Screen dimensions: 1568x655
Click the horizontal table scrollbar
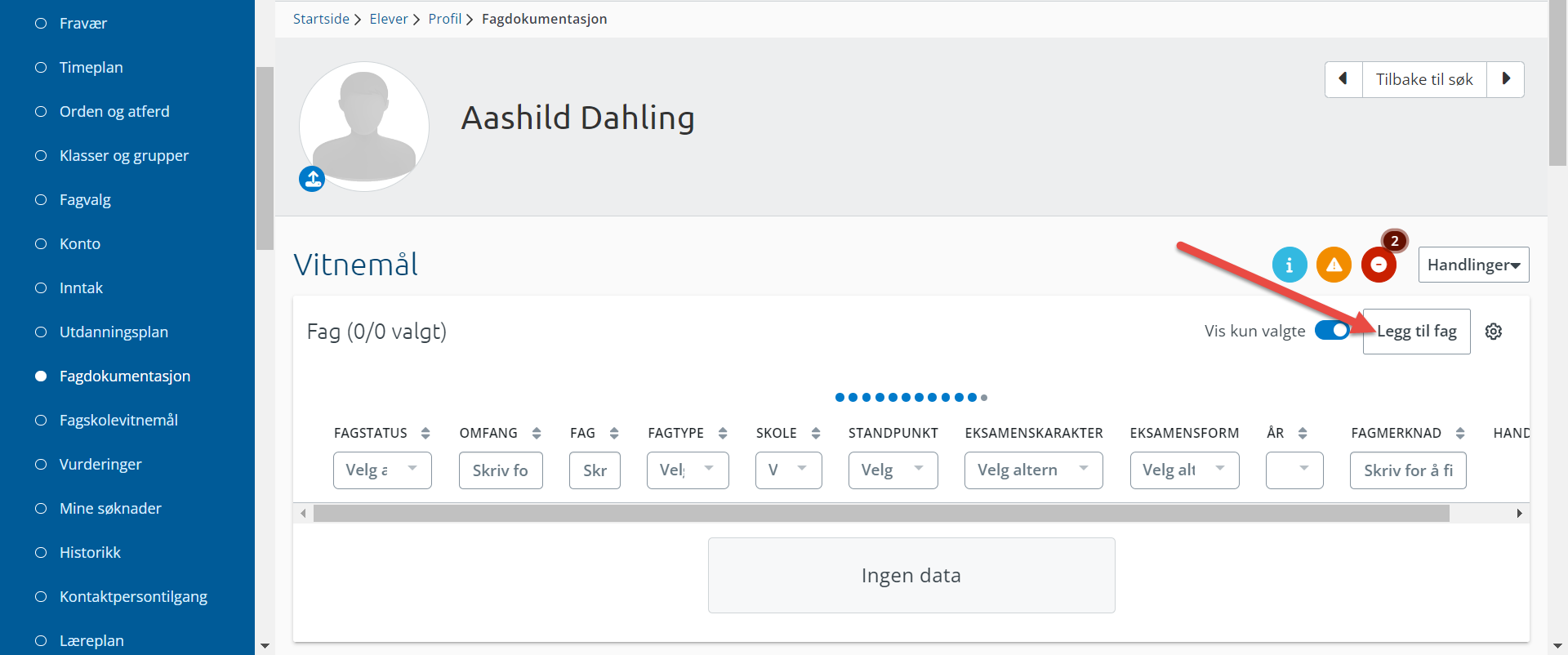click(881, 513)
